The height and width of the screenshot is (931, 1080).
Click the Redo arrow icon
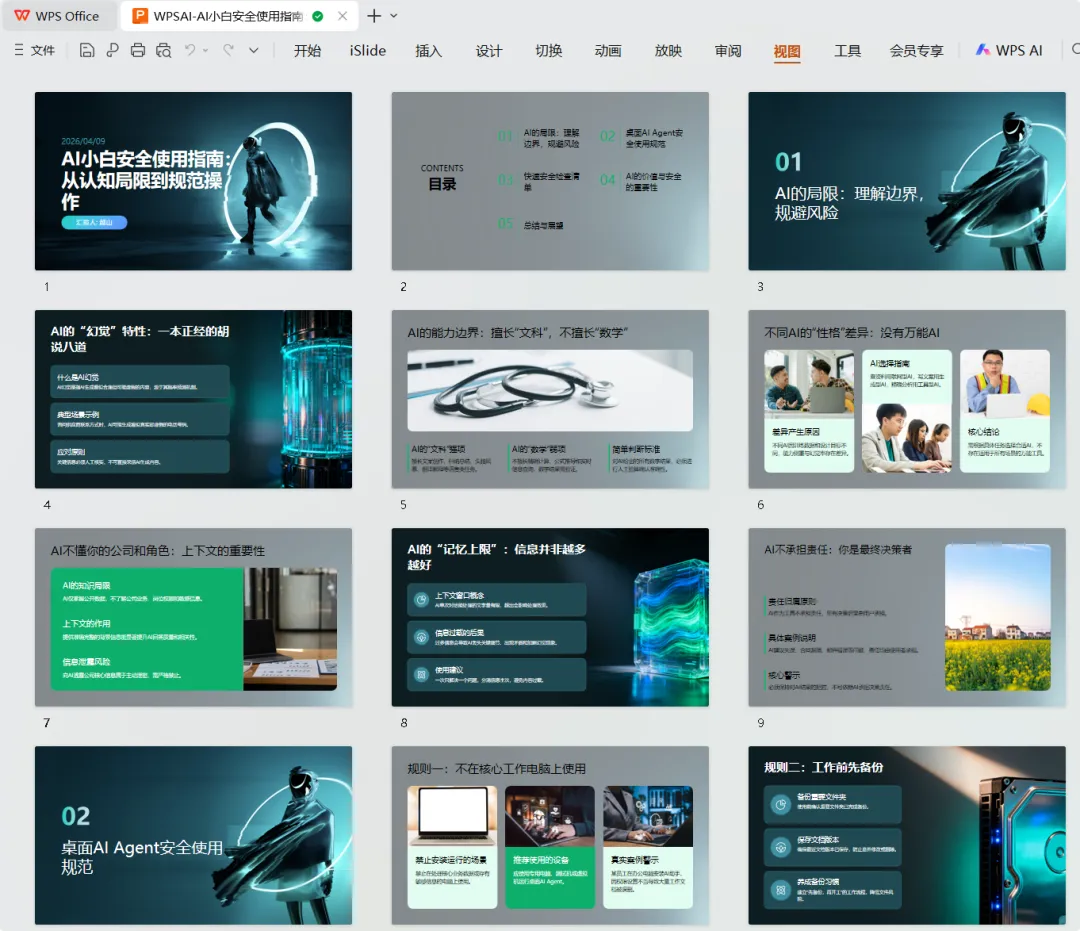point(229,50)
